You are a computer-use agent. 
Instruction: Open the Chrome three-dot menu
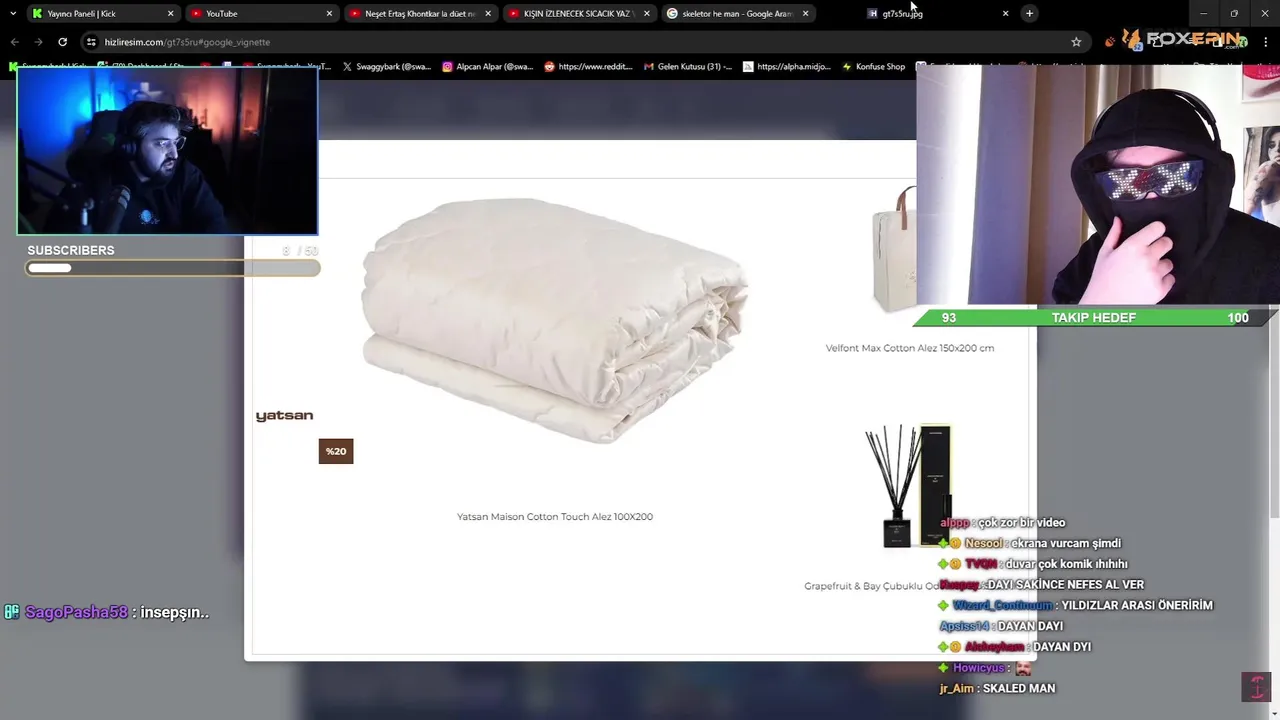pos(1267,42)
